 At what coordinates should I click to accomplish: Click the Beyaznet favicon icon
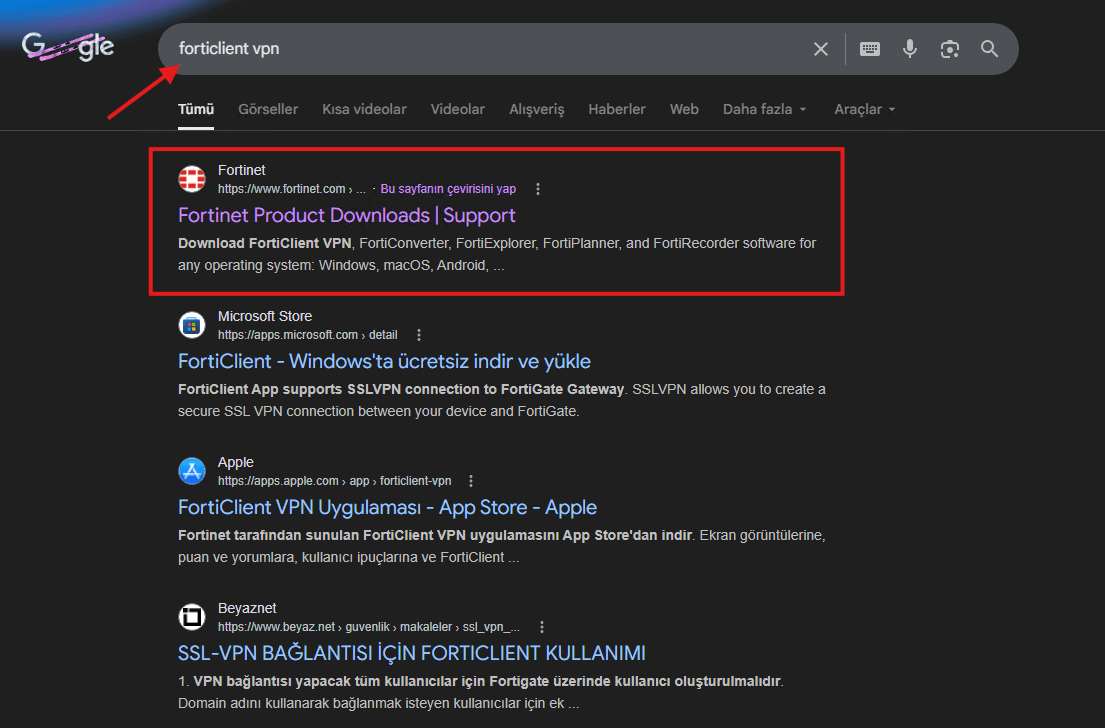point(192,617)
